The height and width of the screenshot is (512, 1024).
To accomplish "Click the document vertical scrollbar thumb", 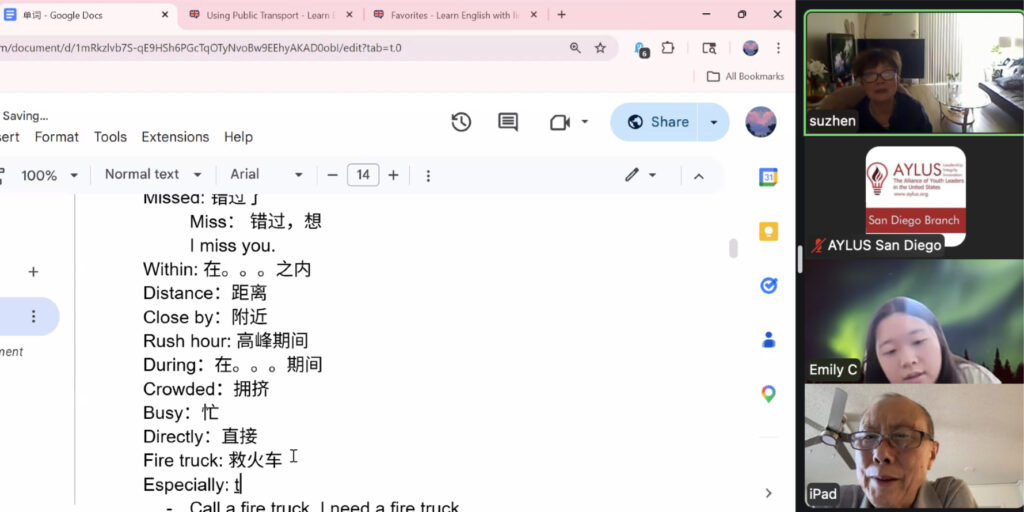I will pos(733,247).
